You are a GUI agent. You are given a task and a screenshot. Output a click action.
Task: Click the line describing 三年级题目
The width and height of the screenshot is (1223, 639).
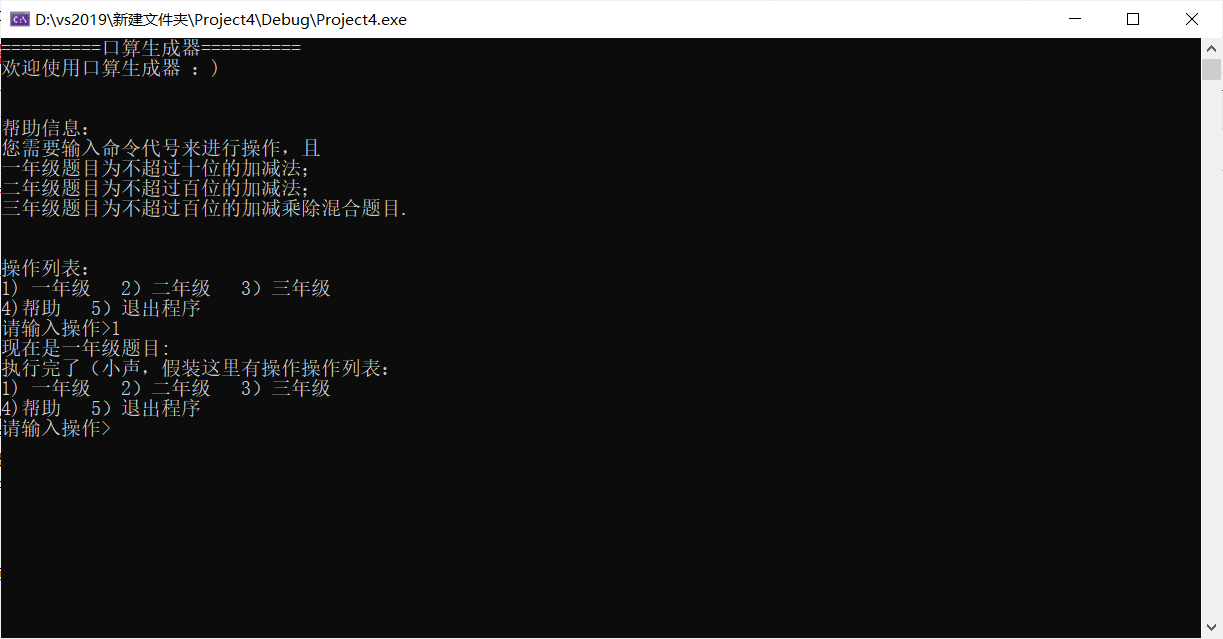(204, 208)
